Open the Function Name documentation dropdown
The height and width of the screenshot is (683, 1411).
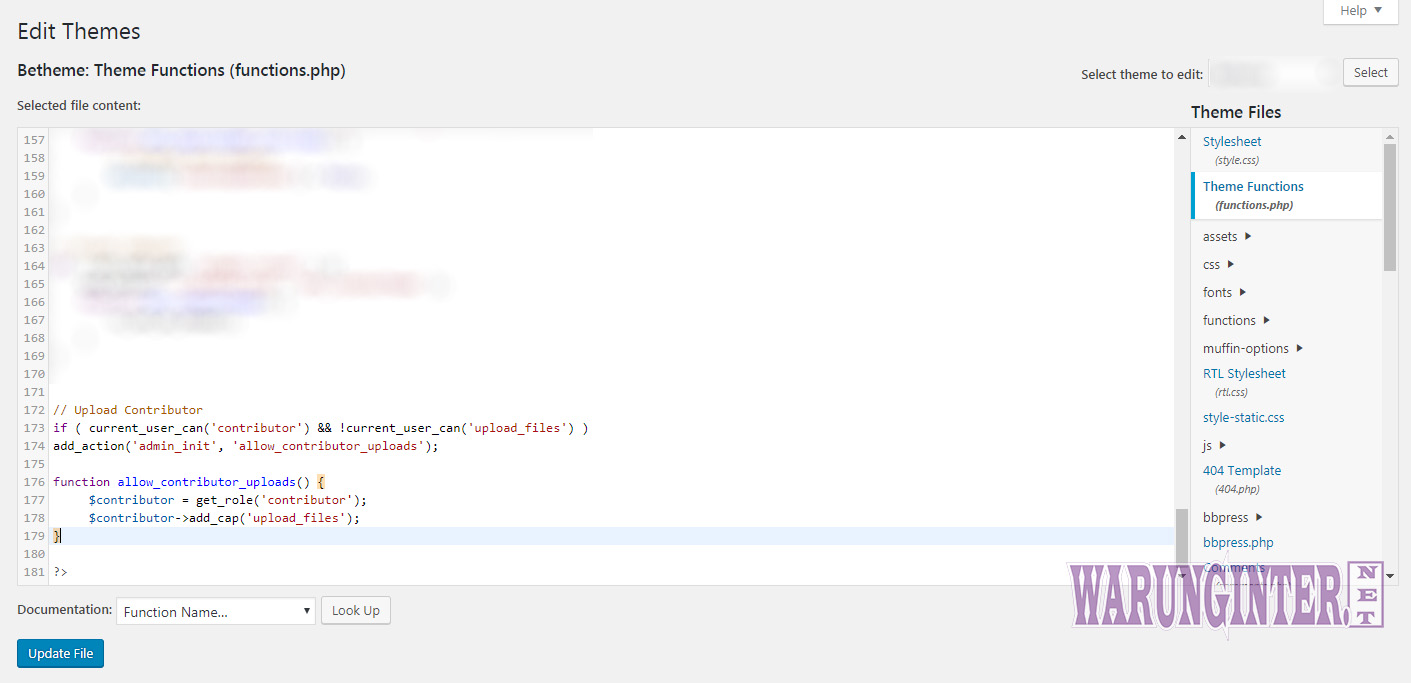[216, 612]
